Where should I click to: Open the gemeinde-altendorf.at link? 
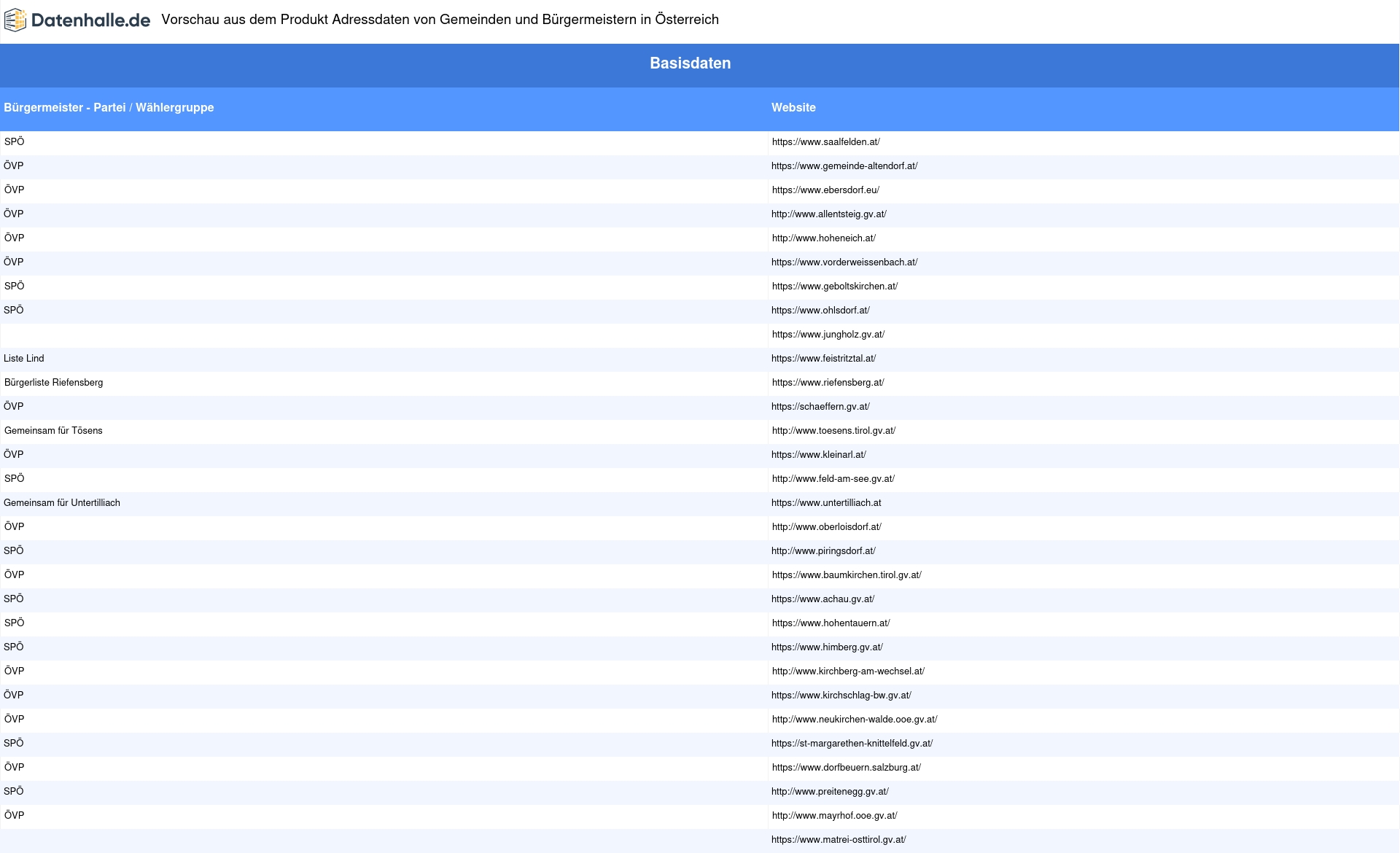pos(844,166)
